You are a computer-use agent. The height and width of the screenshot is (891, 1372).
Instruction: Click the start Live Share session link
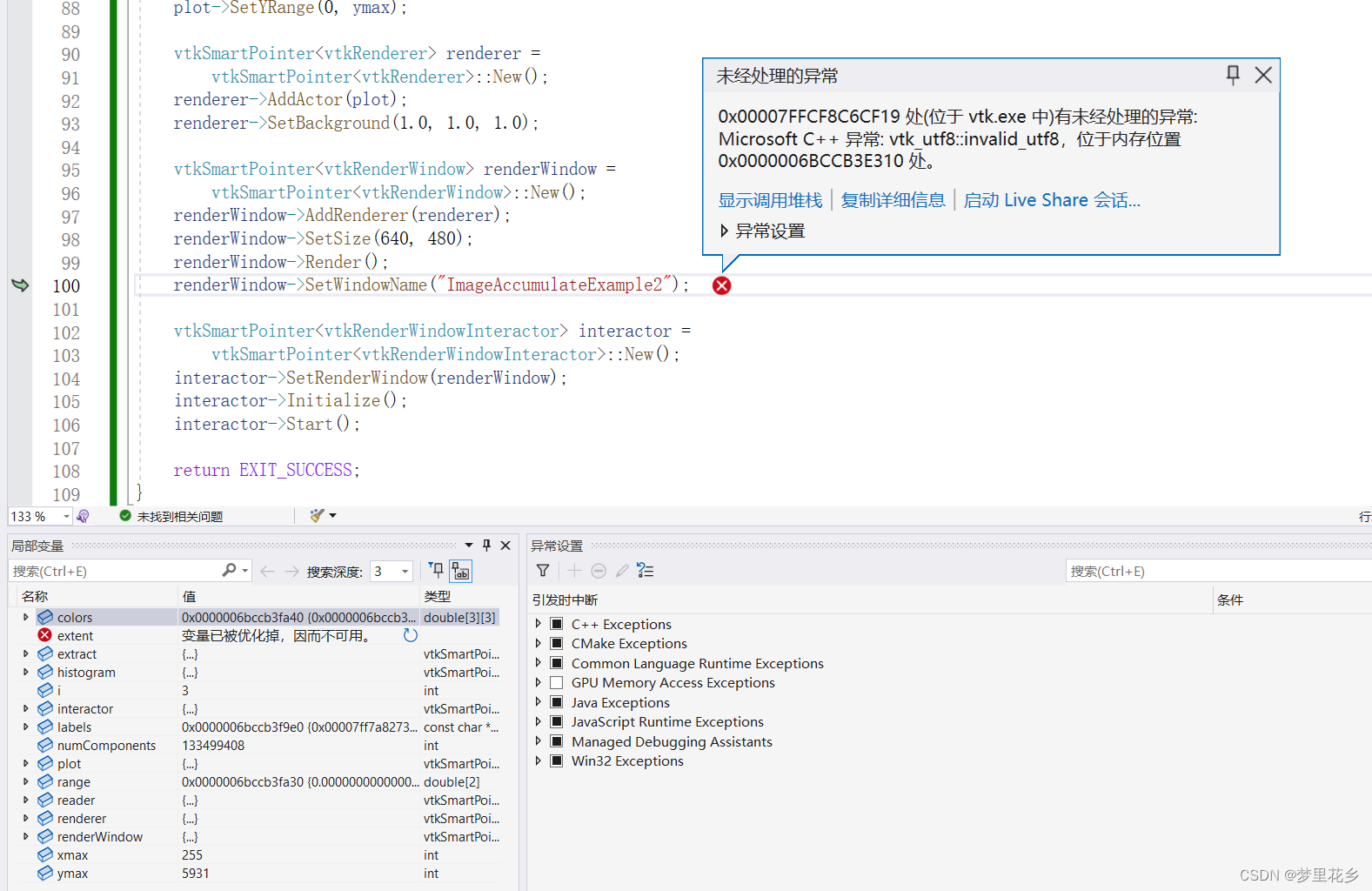coord(1052,200)
